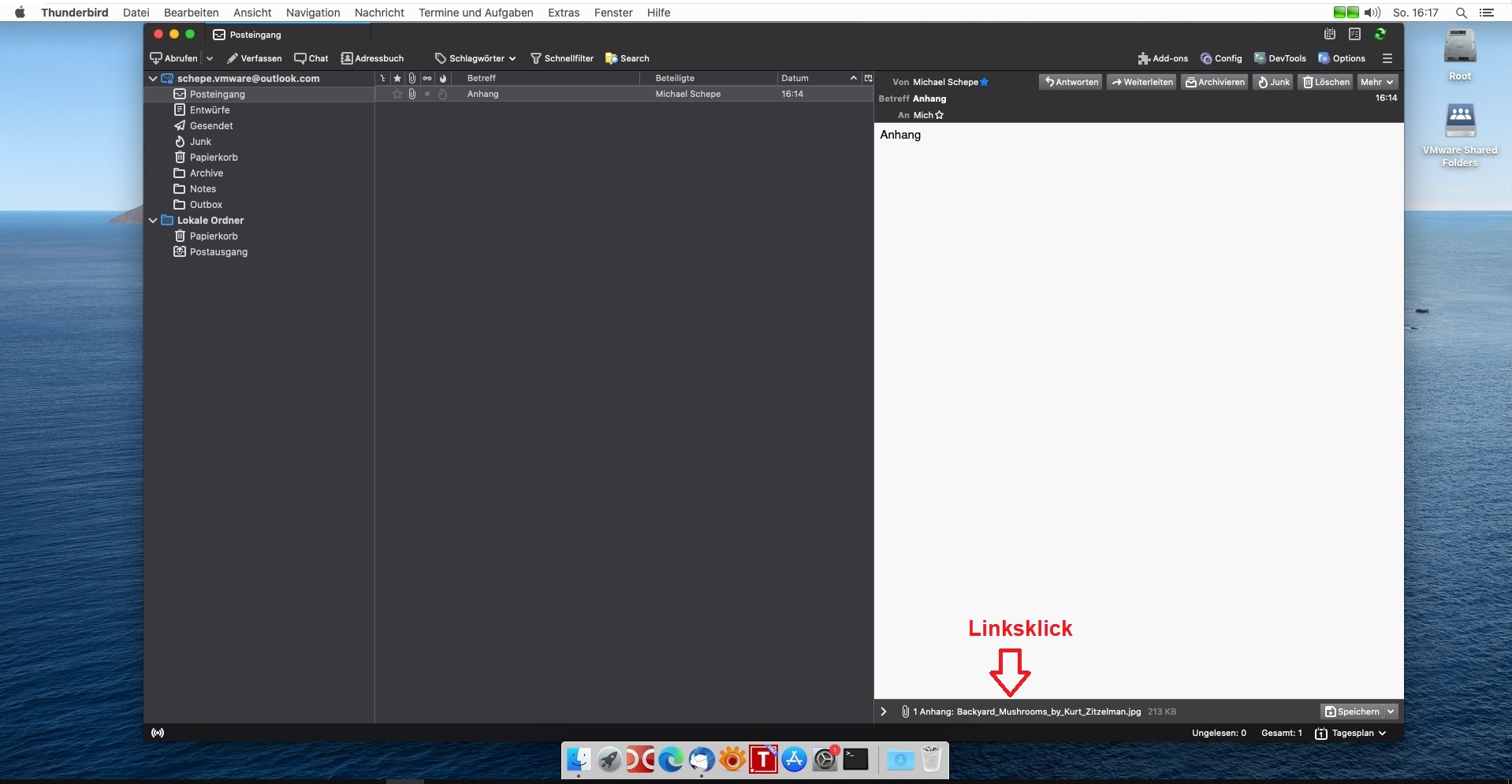This screenshot has height=784, width=1512.
Task: Open the Chat toolbar button
Action: click(x=311, y=58)
